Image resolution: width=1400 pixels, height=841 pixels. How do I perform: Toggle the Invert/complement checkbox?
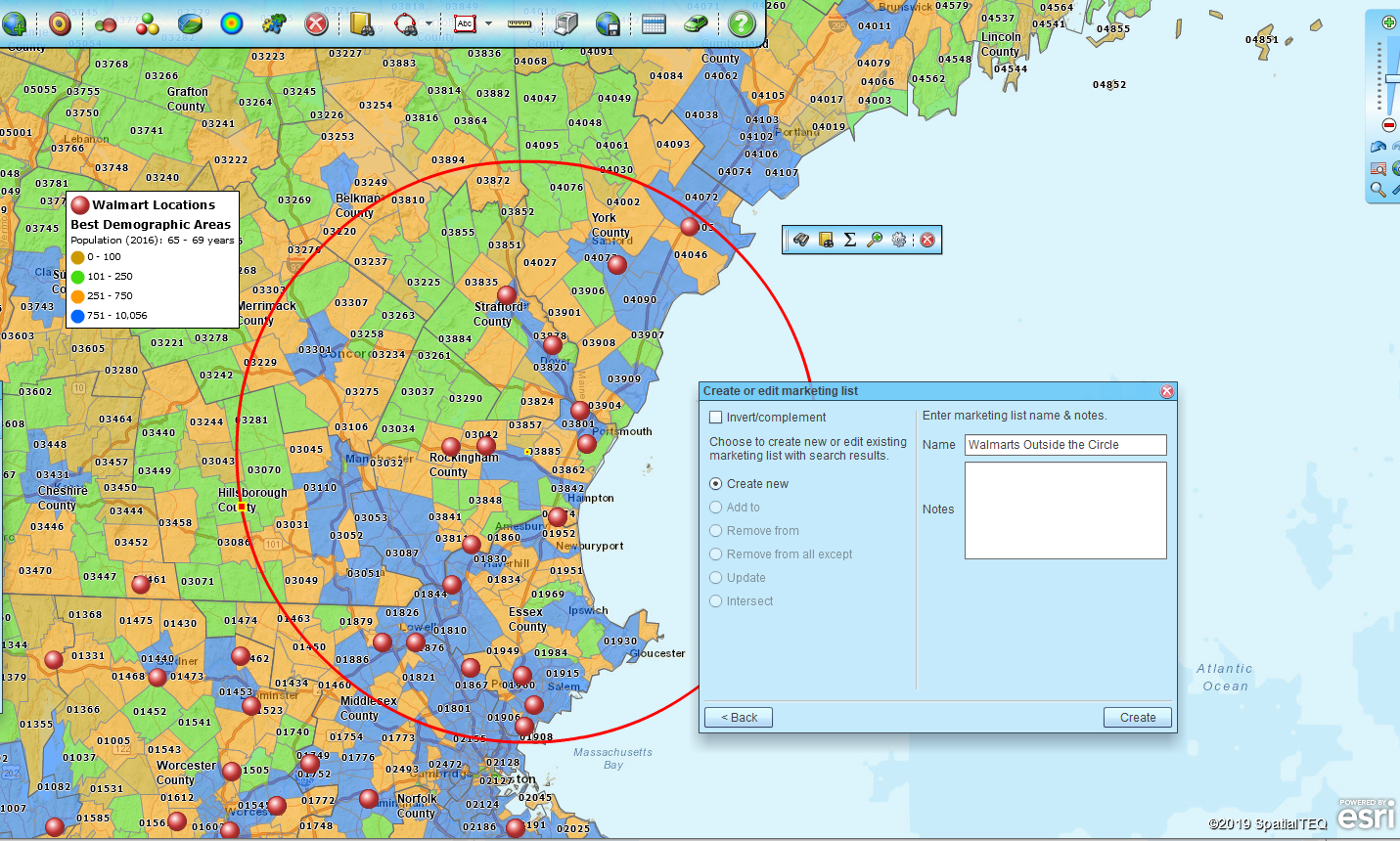point(716,418)
